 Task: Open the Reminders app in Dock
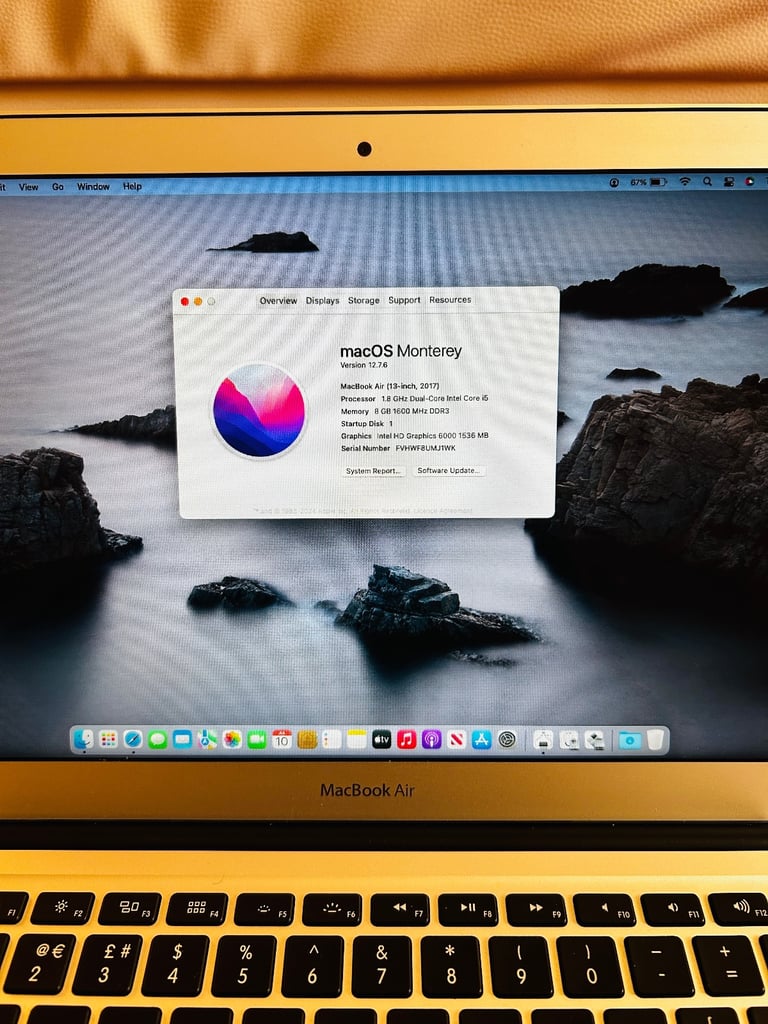tap(332, 739)
